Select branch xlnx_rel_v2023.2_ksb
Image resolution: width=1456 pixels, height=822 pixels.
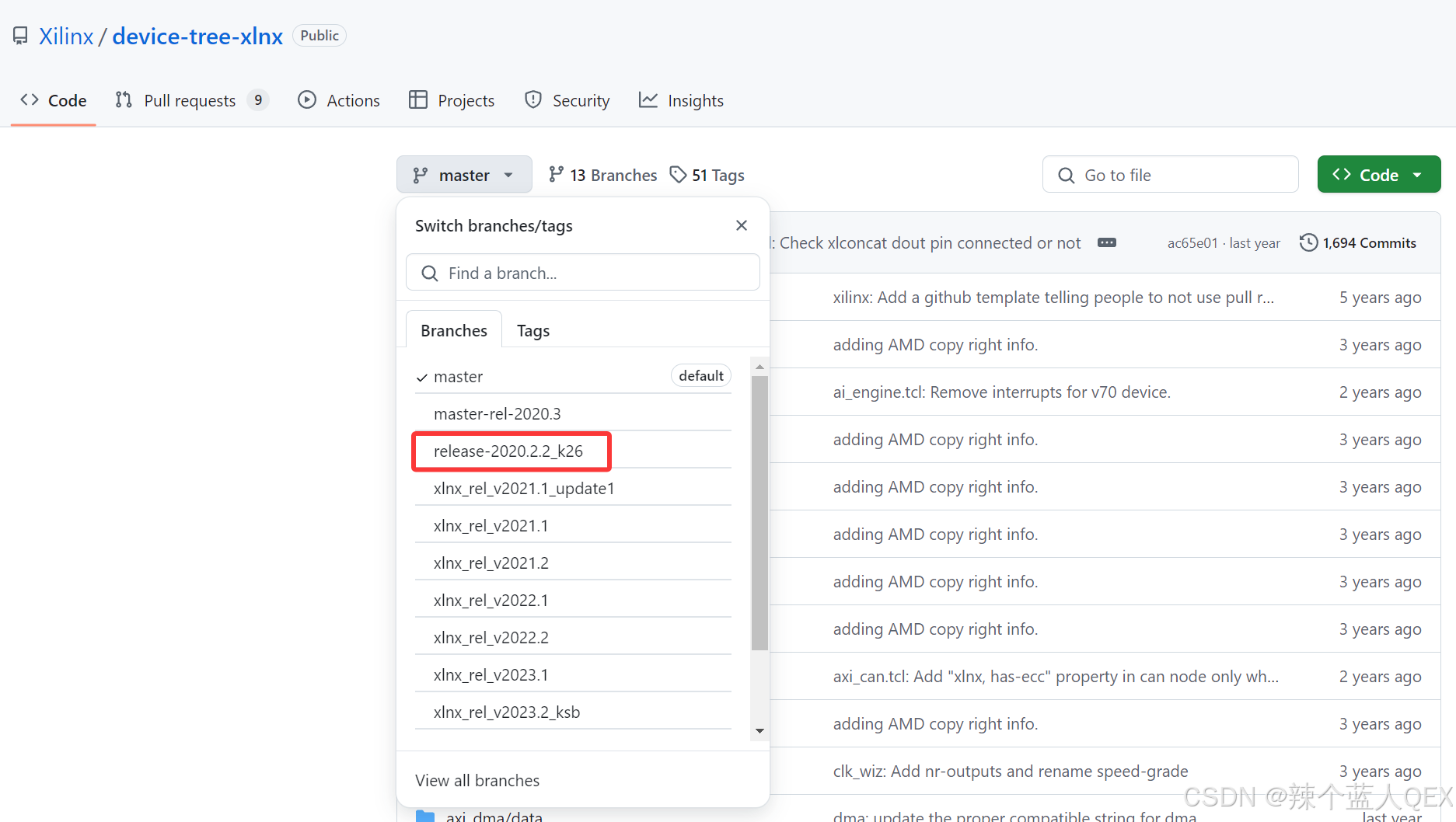tap(573, 712)
